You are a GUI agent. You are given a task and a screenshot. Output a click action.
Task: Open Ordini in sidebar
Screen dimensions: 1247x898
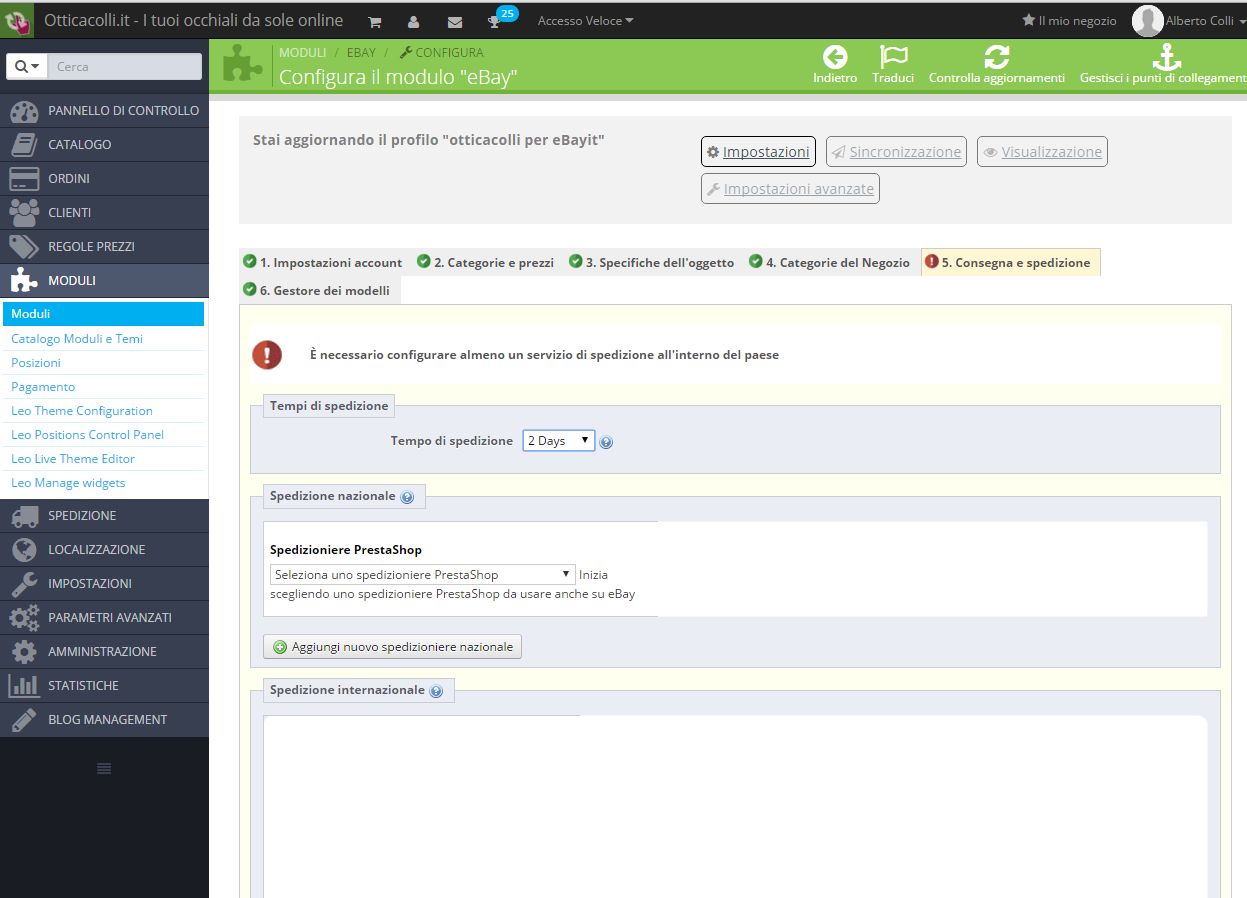tap(104, 179)
